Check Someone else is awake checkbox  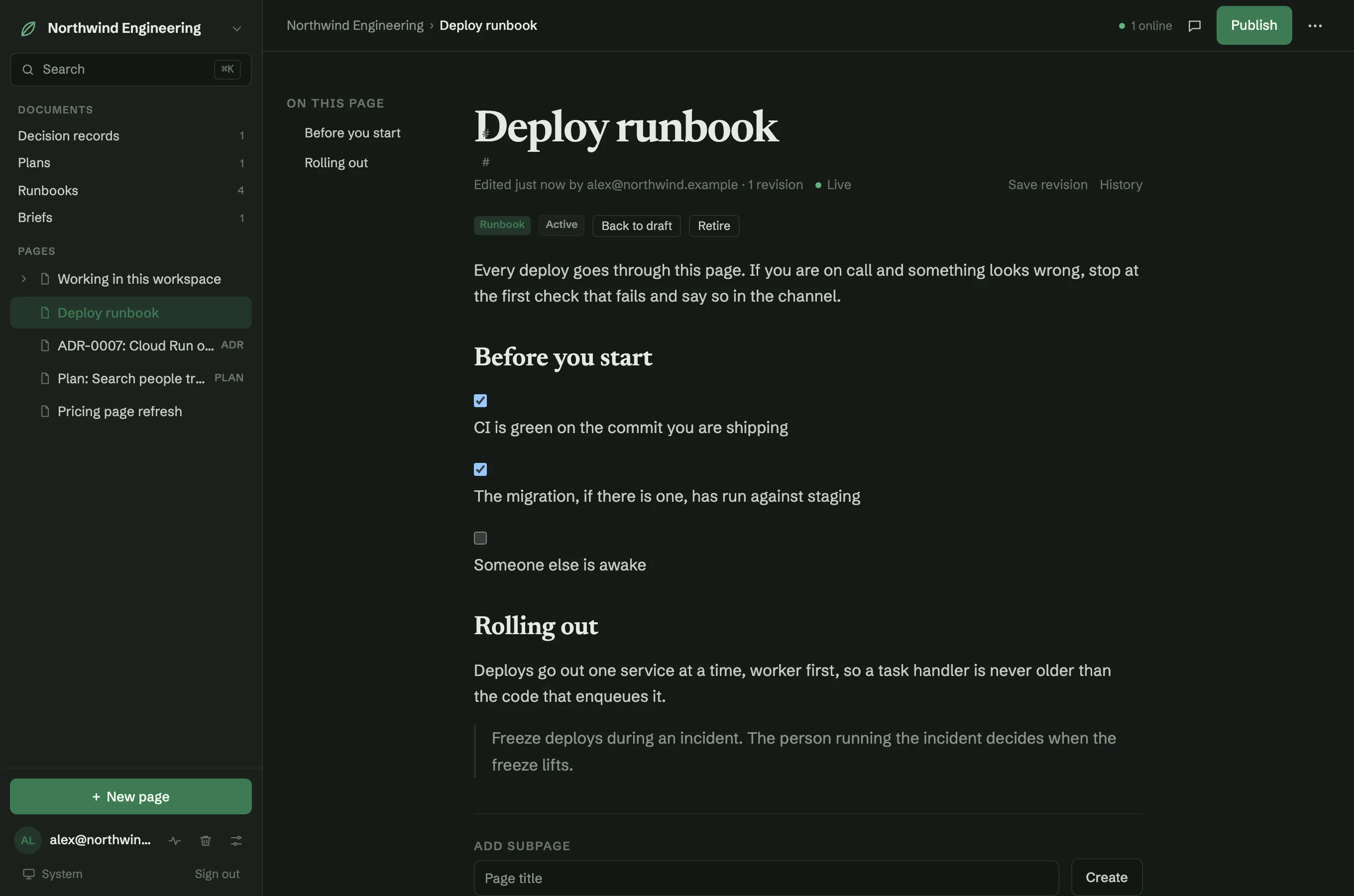click(480, 538)
